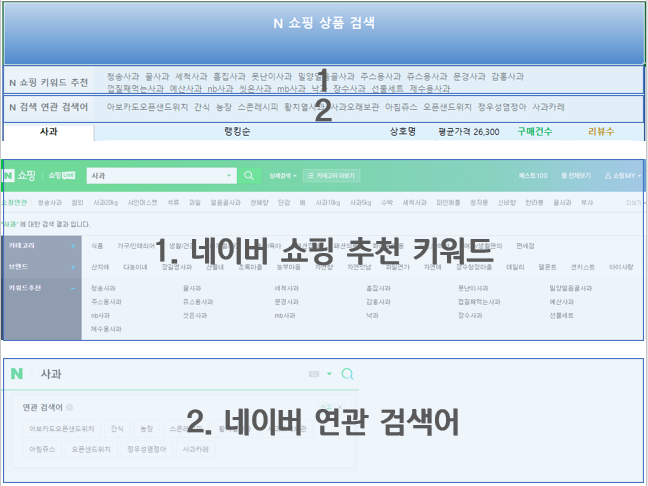This screenshot has height=486, width=648.
Task: Click 선물세트 in the 키워드추천 list
Action: coord(561,316)
